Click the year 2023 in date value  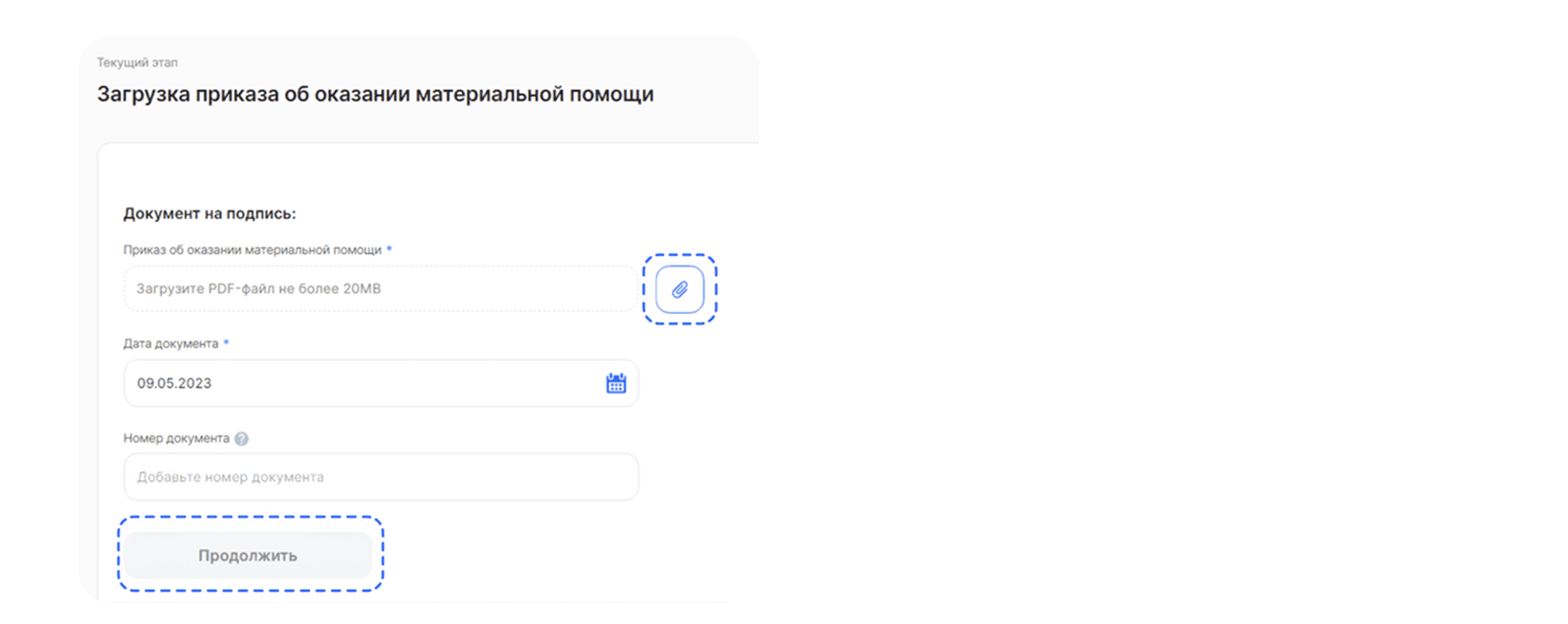click(x=194, y=383)
